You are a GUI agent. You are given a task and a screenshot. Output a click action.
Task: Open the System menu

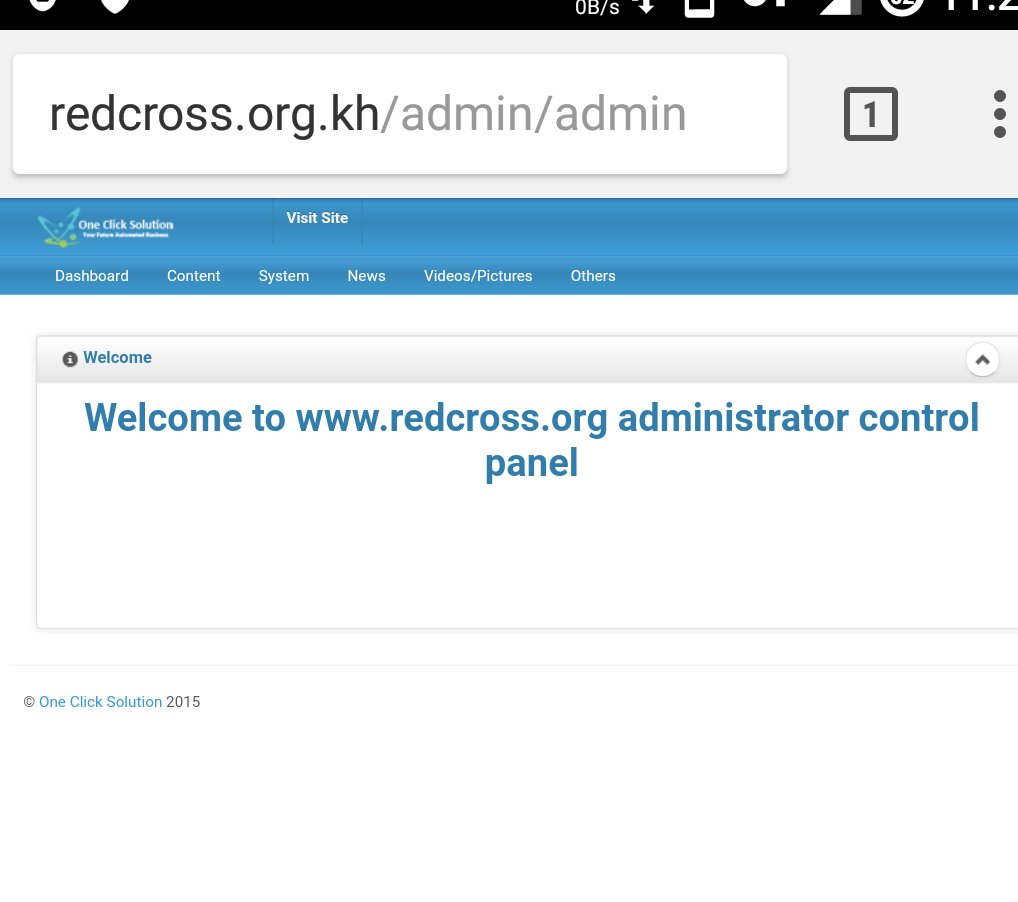tap(283, 275)
